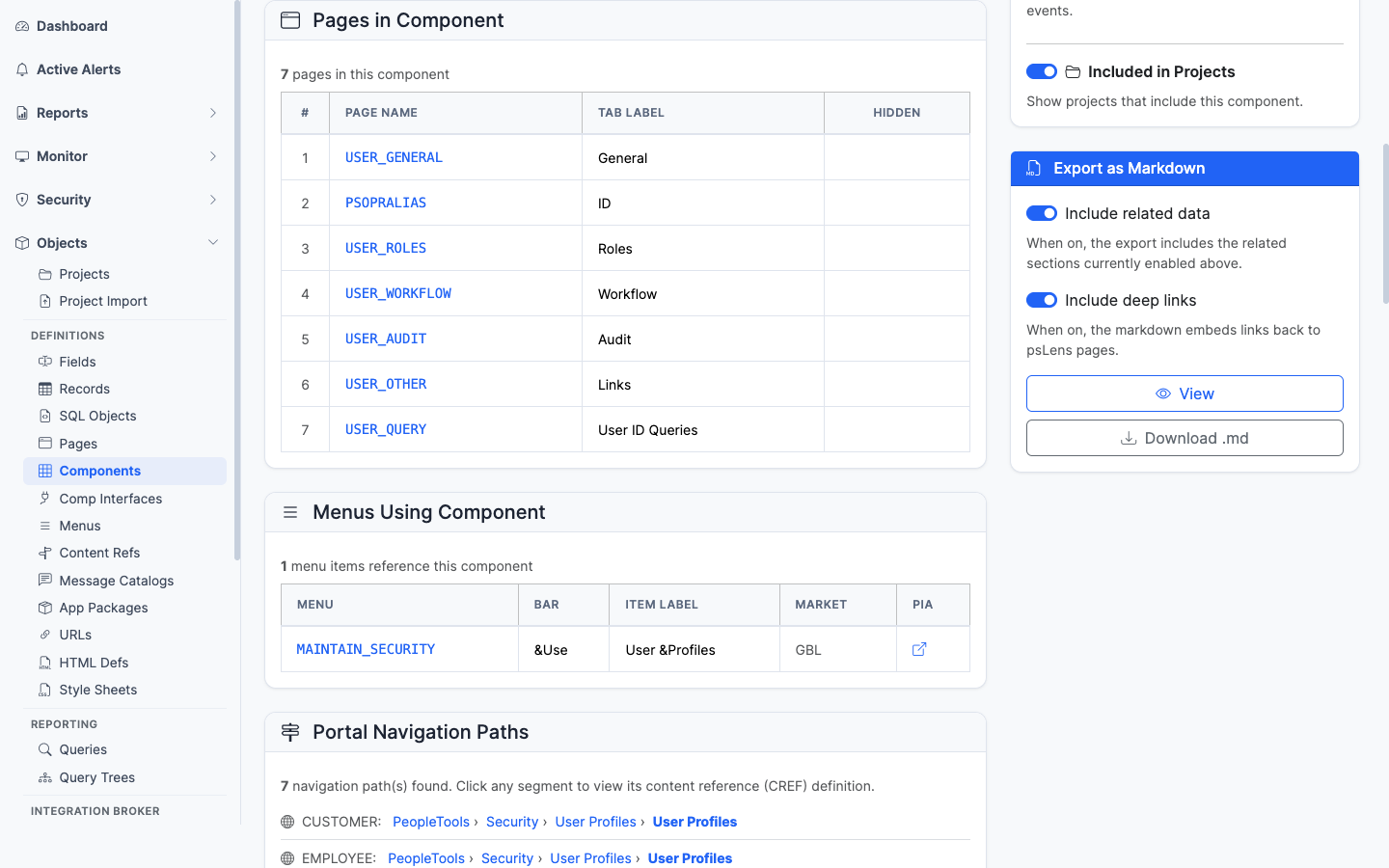Click the Pages window icon in sidebar

[45, 444]
